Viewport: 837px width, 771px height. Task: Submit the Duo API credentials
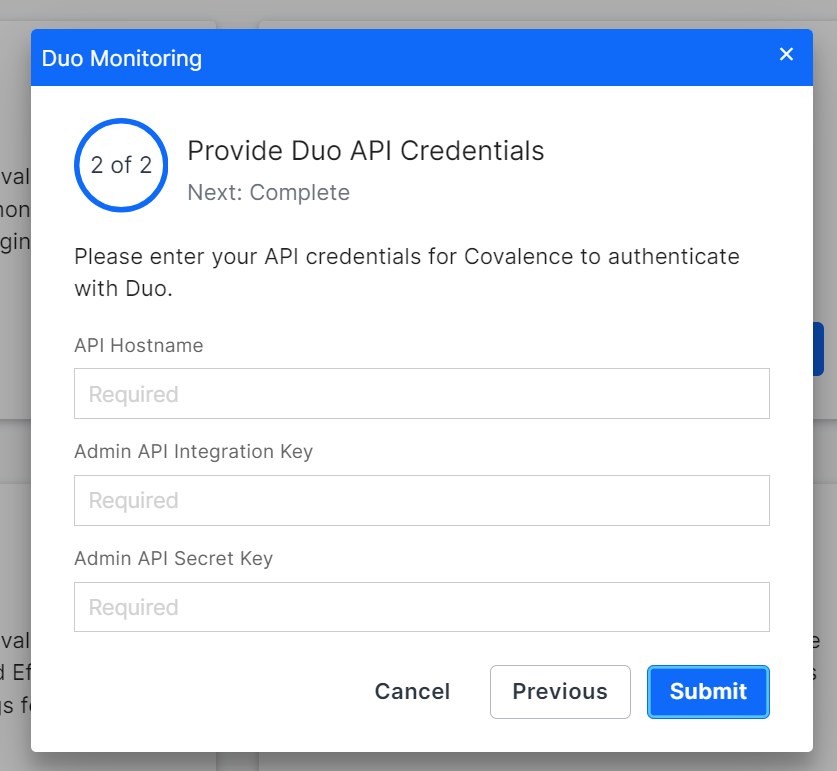pos(708,691)
